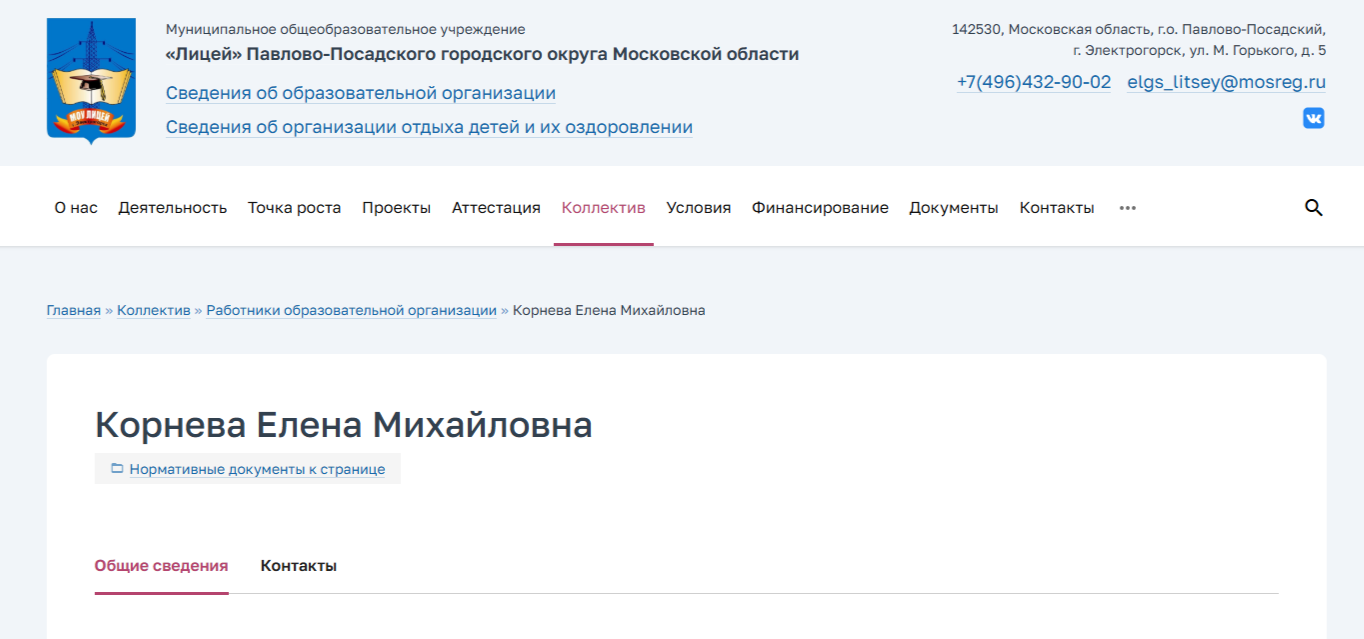Expand the more menu items ellipsis
This screenshot has height=639, width=1364.
(x=1127, y=208)
